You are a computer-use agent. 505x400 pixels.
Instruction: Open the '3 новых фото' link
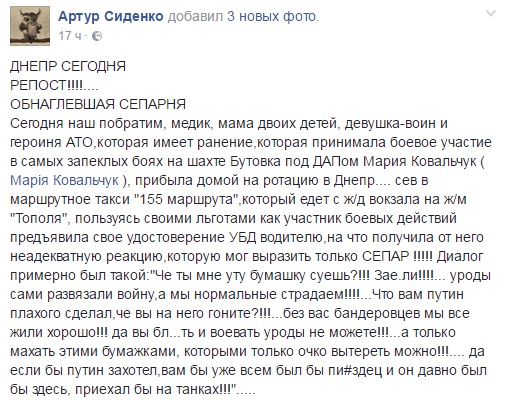[272, 16]
